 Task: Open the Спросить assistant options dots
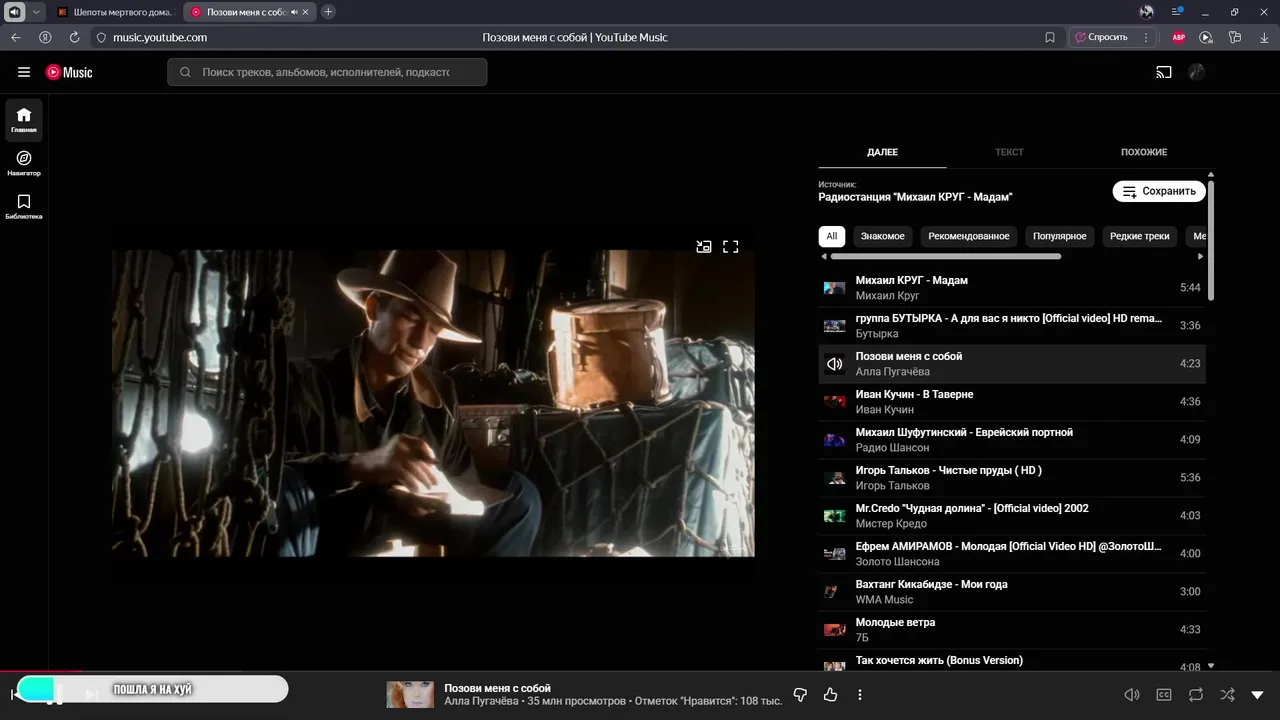[x=1146, y=37]
